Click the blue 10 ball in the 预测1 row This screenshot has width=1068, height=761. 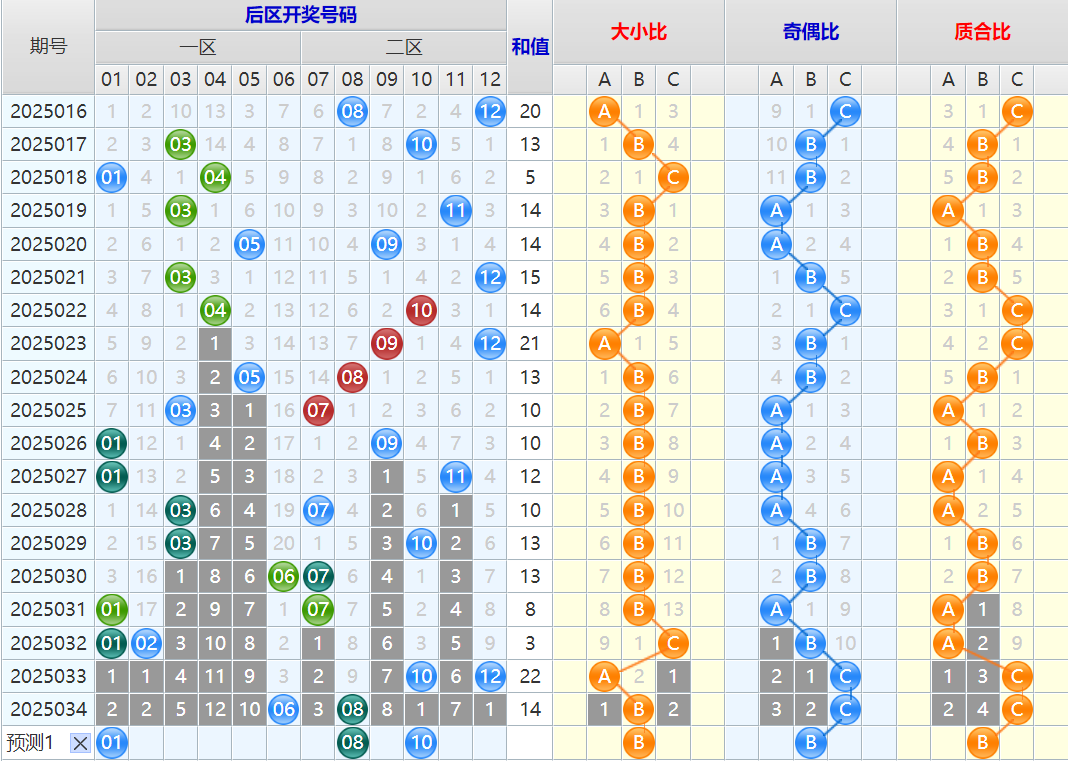[421, 743]
